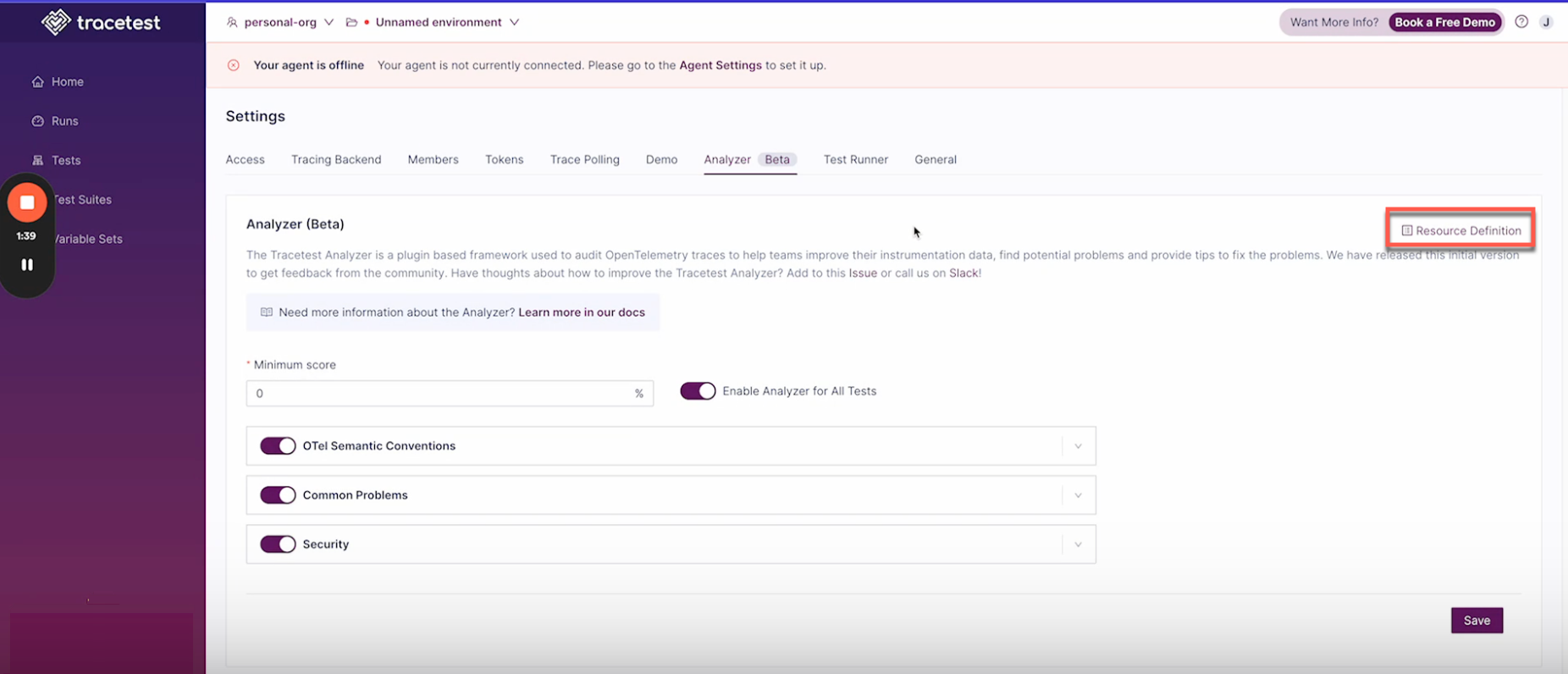Open Tests from the sidebar
Image resolution: width=1568 pixels, height=674 pixels.
[x=56, y=160]
